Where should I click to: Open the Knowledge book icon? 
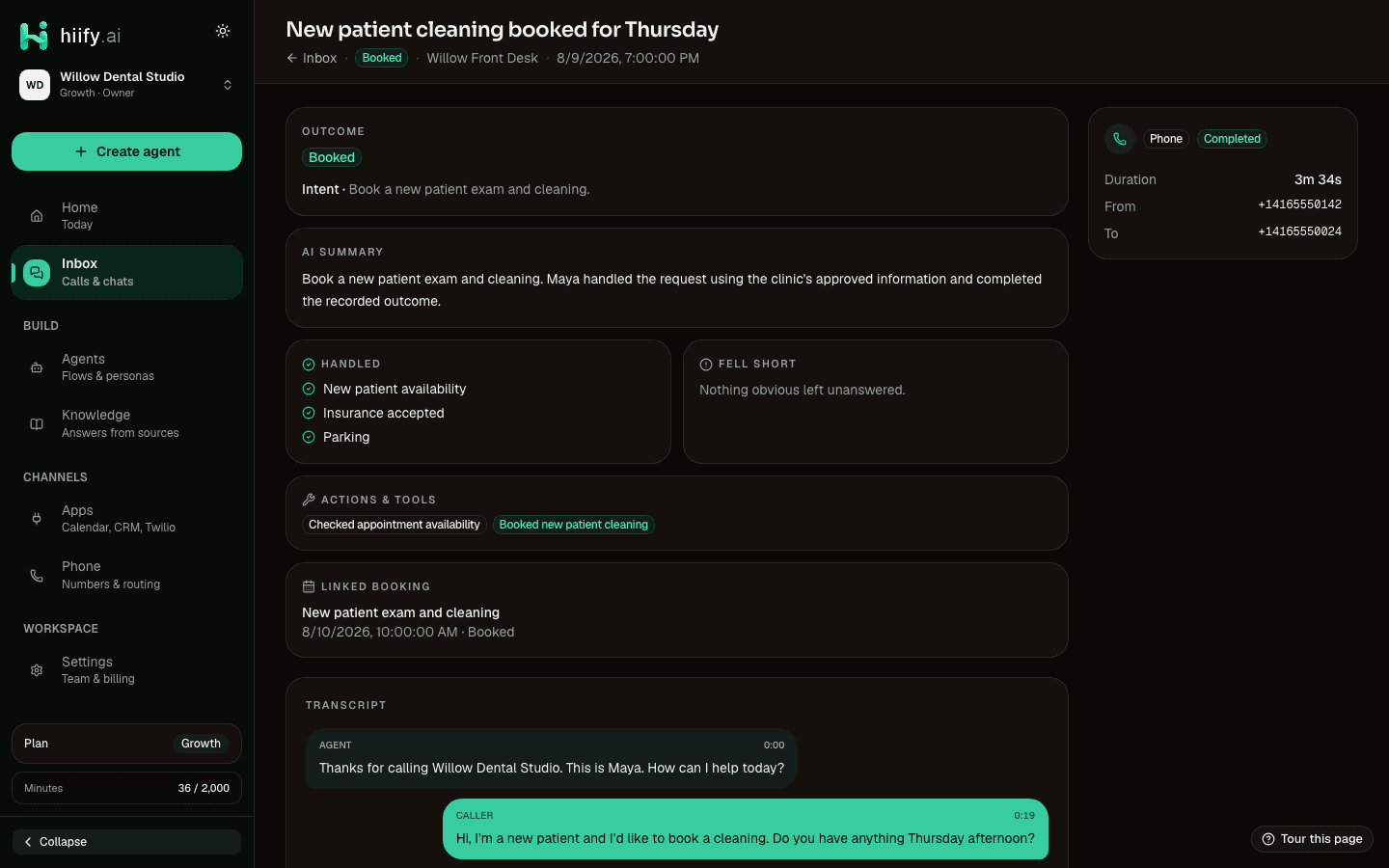pyautogui.click(x=37, y=424)
